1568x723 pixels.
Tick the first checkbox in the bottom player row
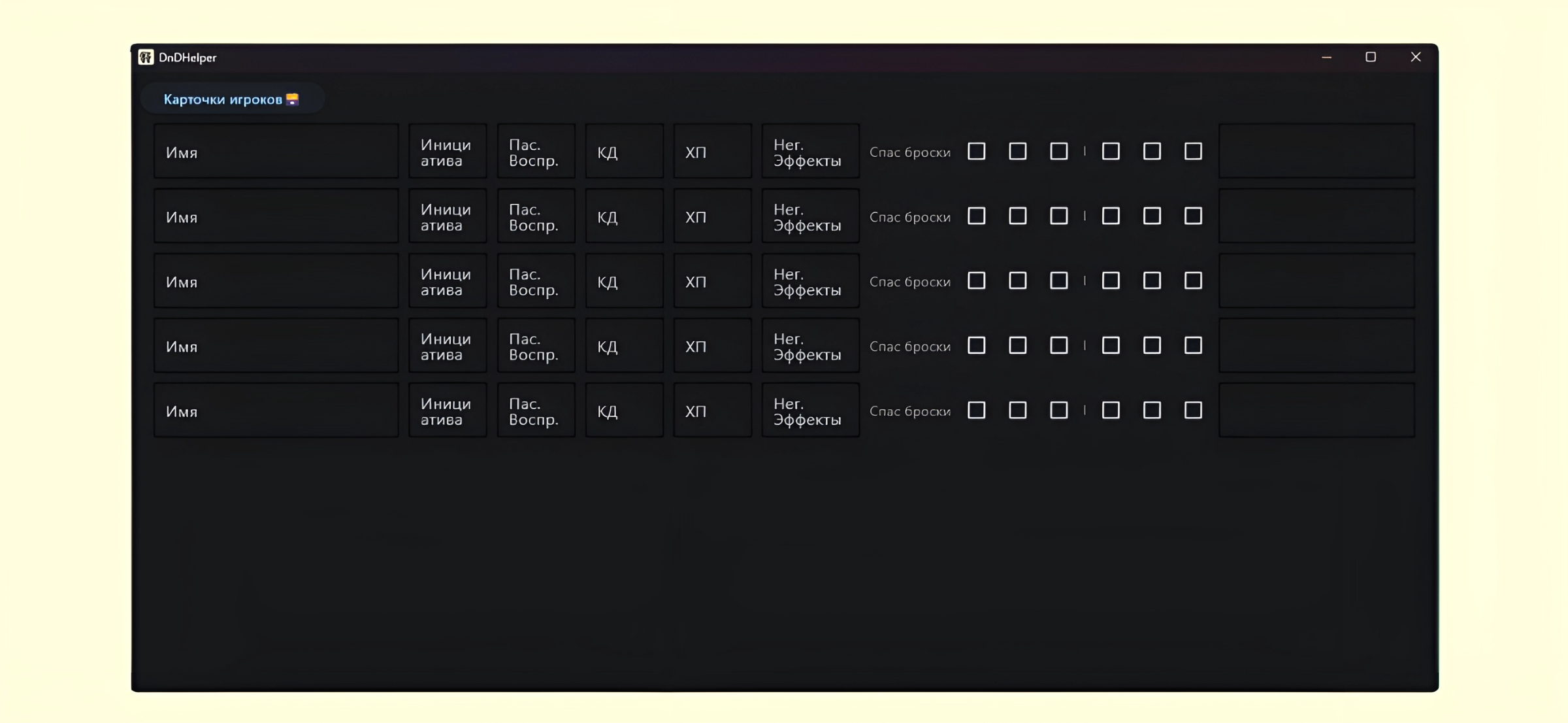click(976, 411)
